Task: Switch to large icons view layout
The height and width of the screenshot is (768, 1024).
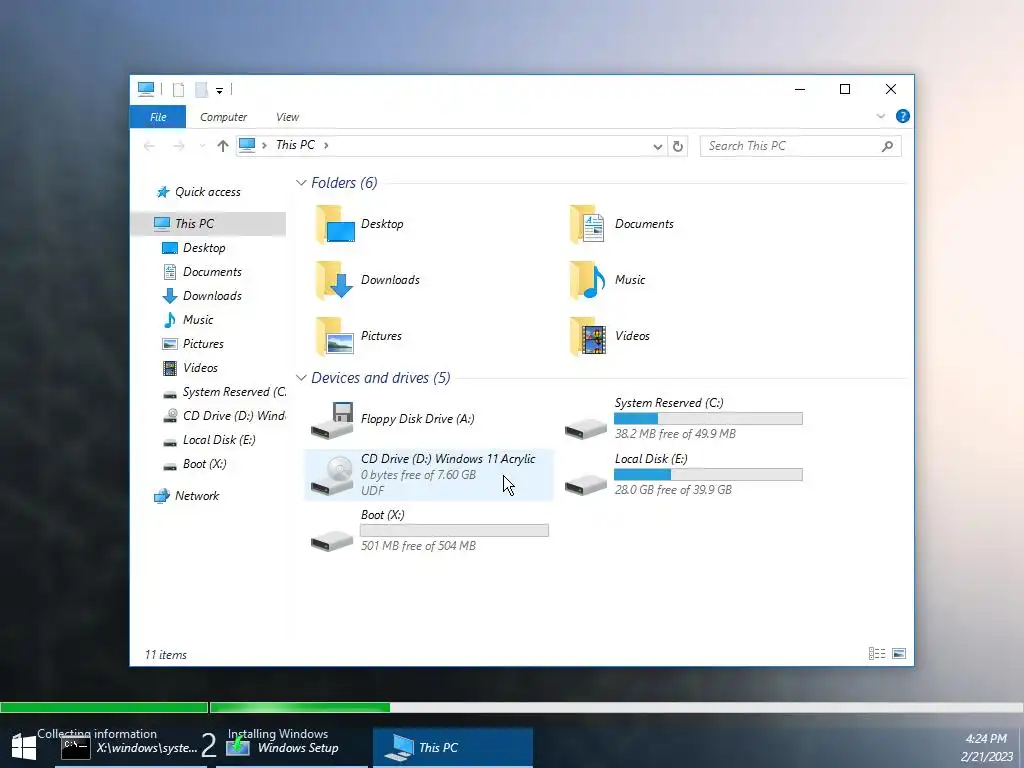Action: (x=899, y=654)
